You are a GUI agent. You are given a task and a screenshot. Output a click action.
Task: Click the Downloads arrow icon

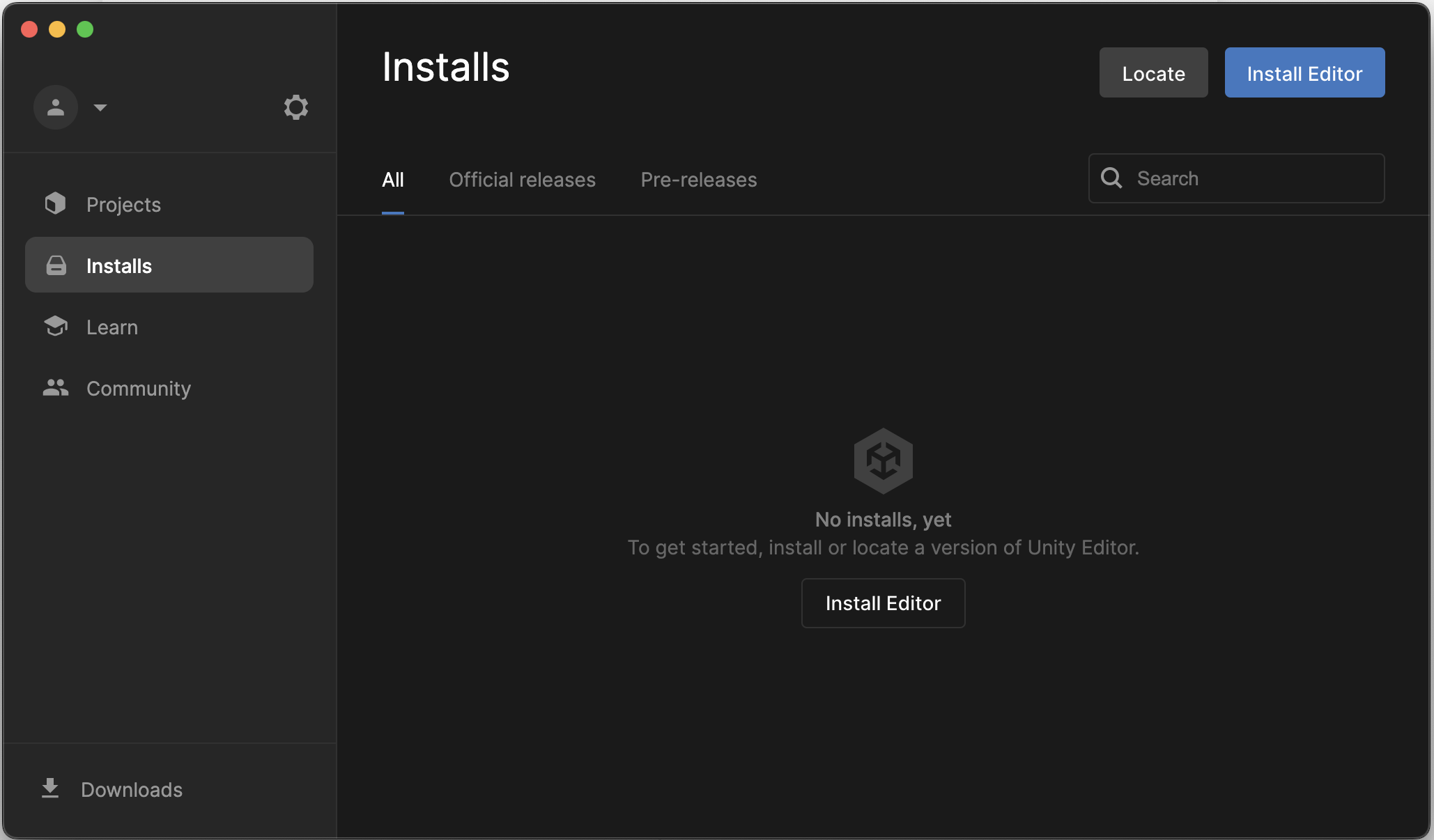tap(50, 788)
